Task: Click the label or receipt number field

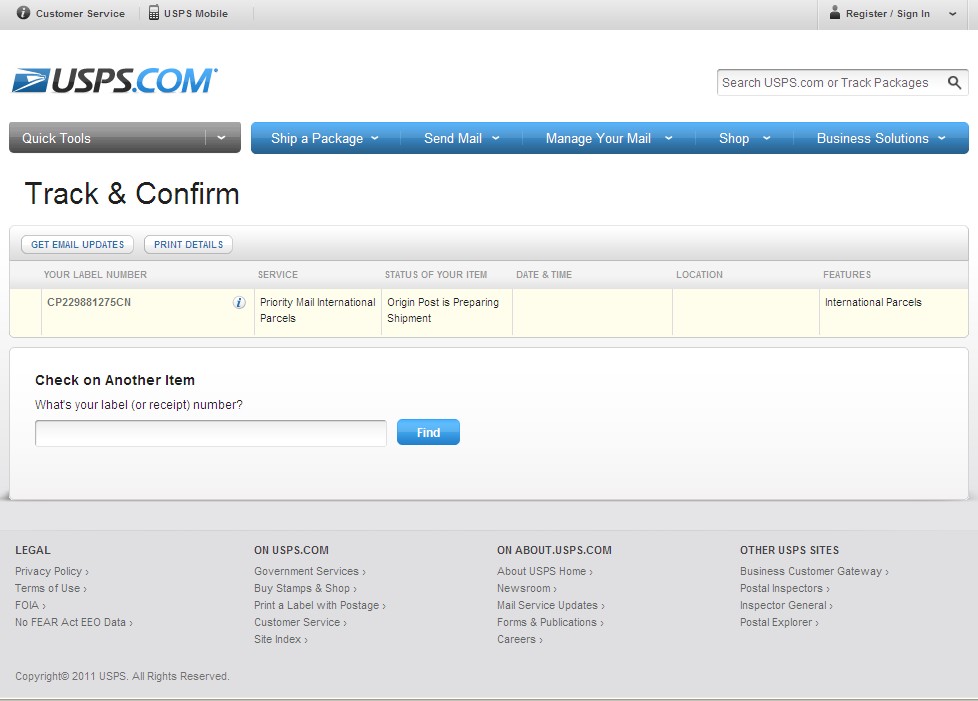Action: pyautogui.click(x=210, y=433)
